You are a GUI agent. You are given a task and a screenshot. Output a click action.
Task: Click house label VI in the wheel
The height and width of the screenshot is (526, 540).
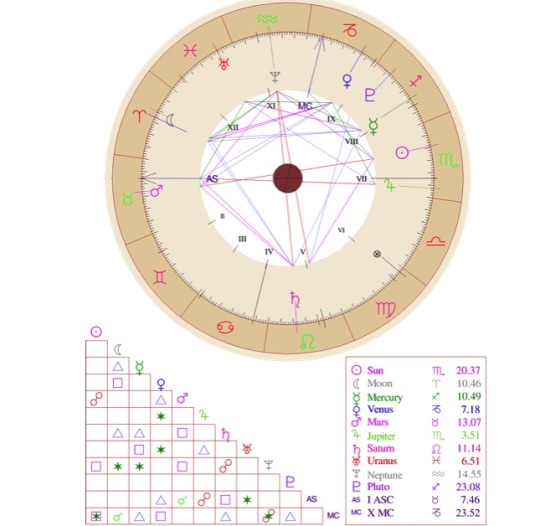(341, 230)
